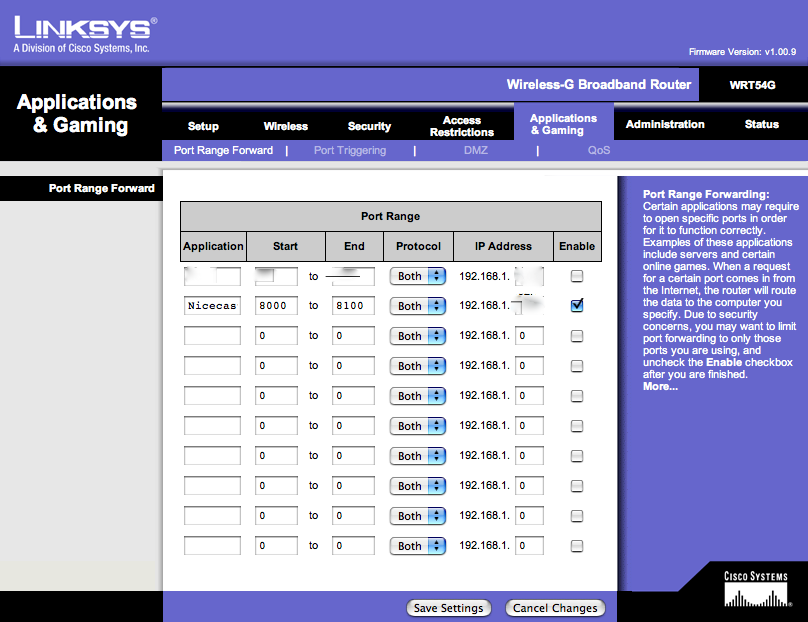The height and width of the screenshot is (622, 808).
Task: Click the Application name field in the third row
Action: point(212,335)
